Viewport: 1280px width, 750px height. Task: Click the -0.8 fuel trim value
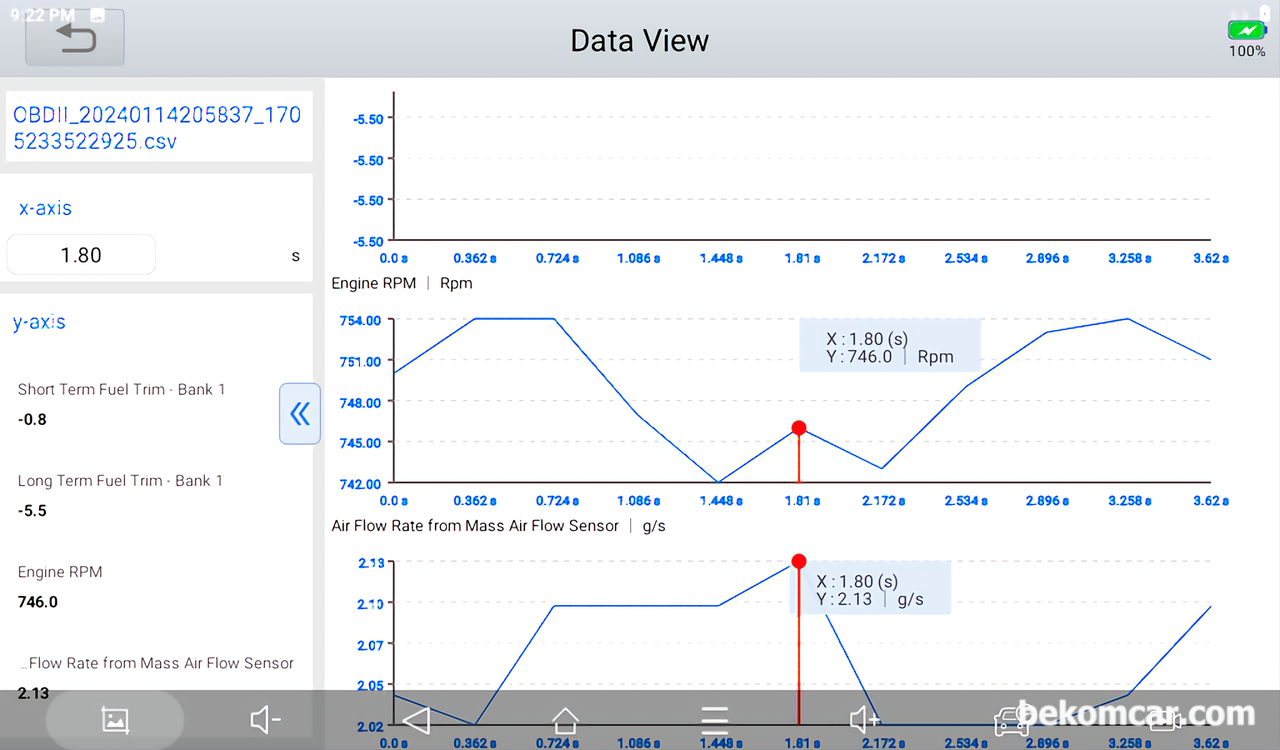32,420
